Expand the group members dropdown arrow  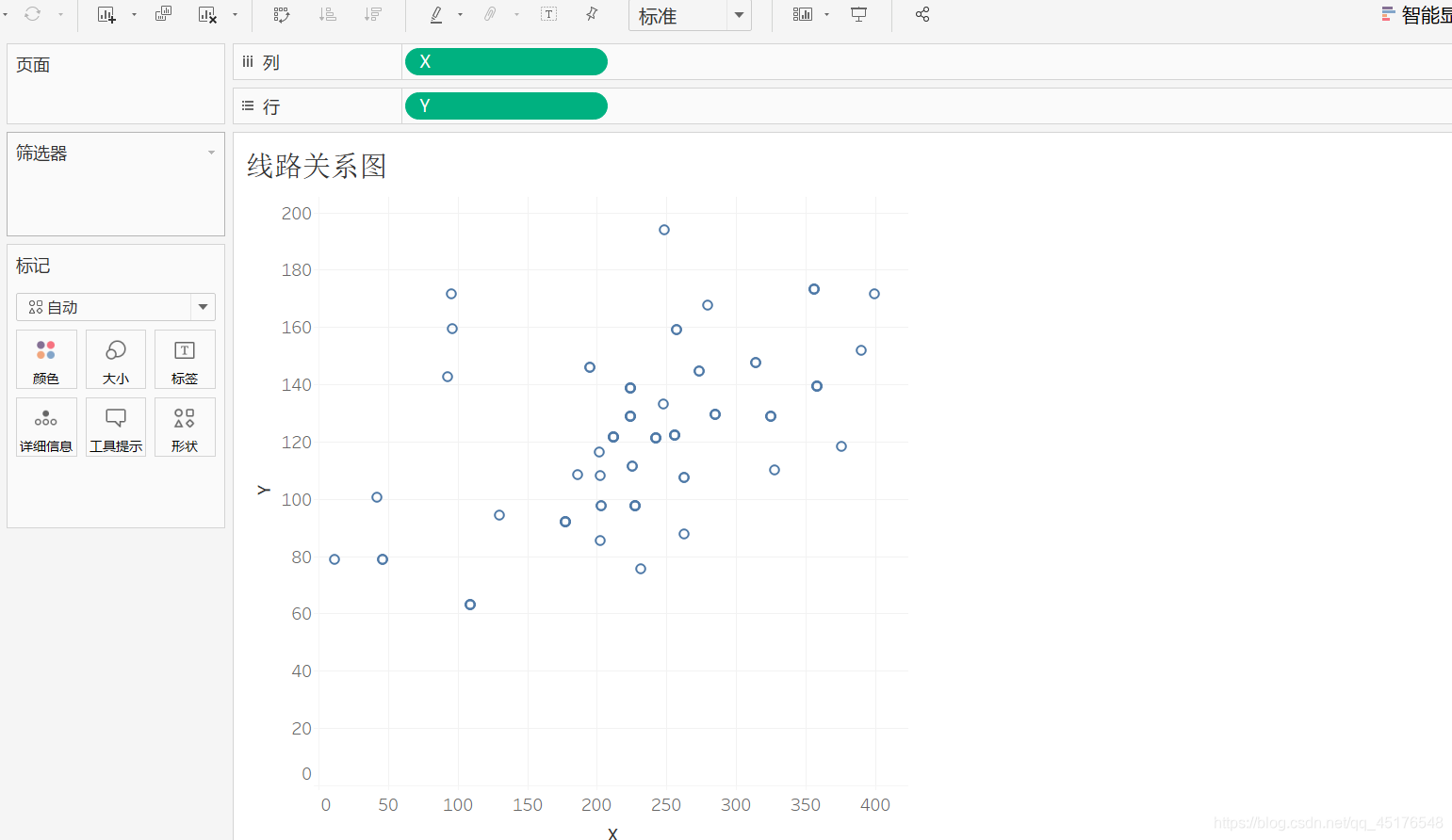tap(516, 14)
